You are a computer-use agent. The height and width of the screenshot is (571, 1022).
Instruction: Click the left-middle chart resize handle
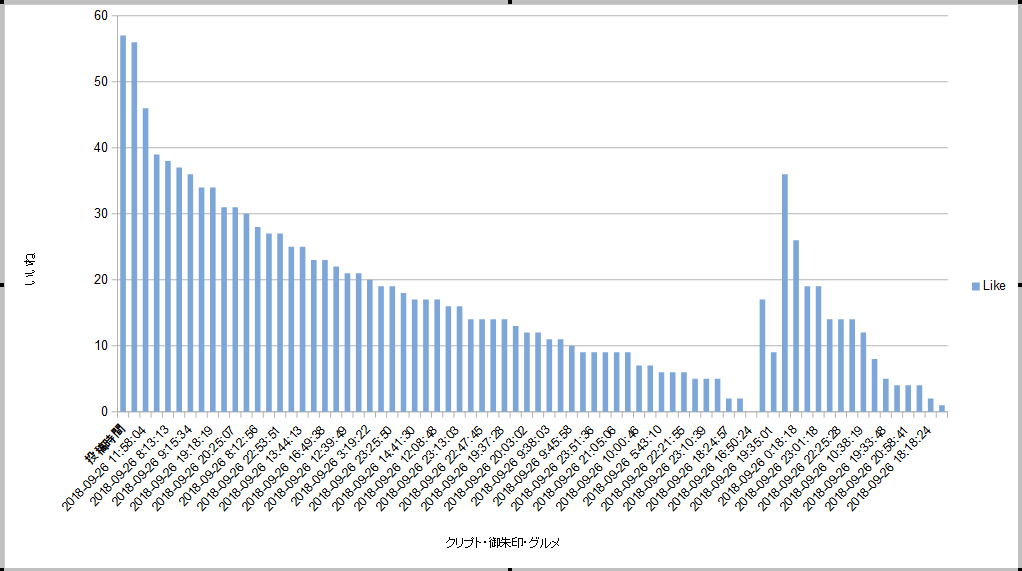point(2,285)
